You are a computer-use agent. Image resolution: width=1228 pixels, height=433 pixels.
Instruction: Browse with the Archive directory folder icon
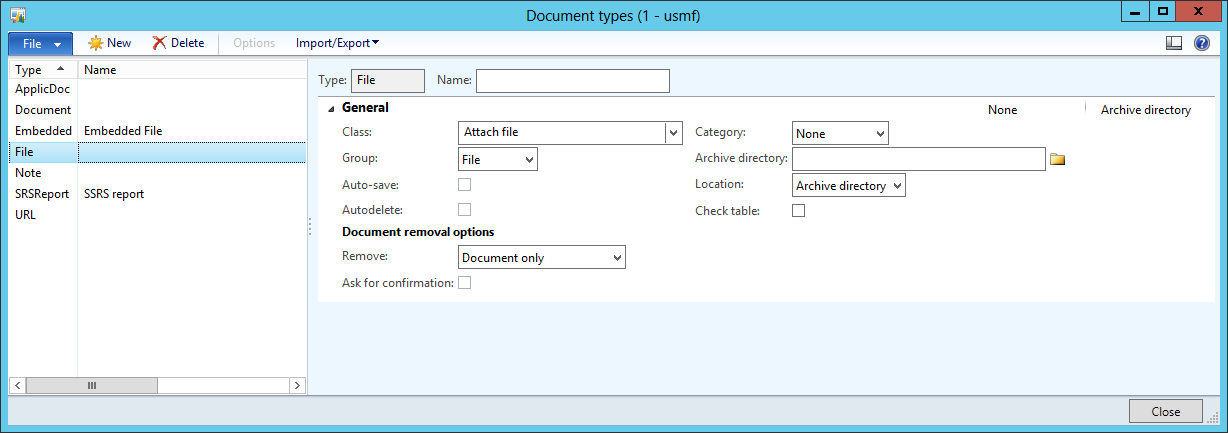1057,159
